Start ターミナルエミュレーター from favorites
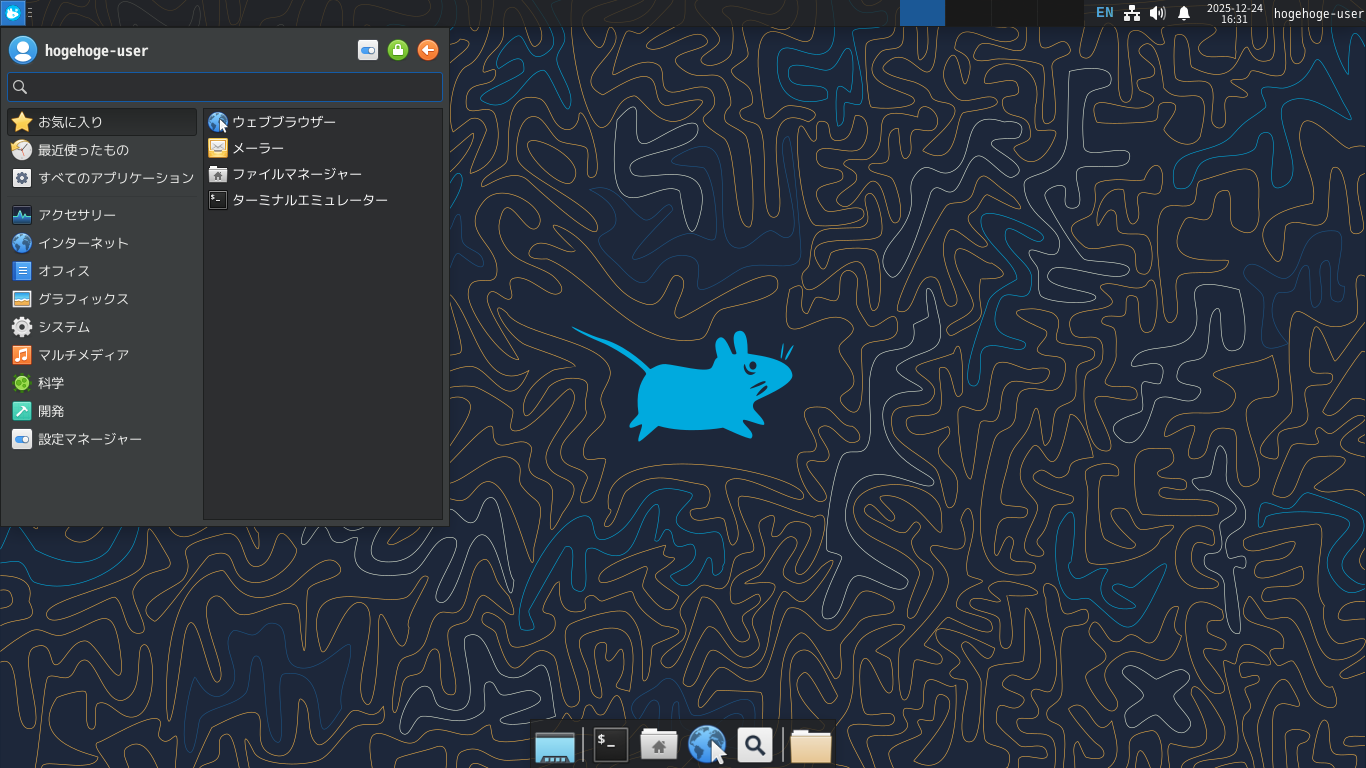The width and height of the screenshot is (1366, 768). pyautogui.click(x=323, y=200)
